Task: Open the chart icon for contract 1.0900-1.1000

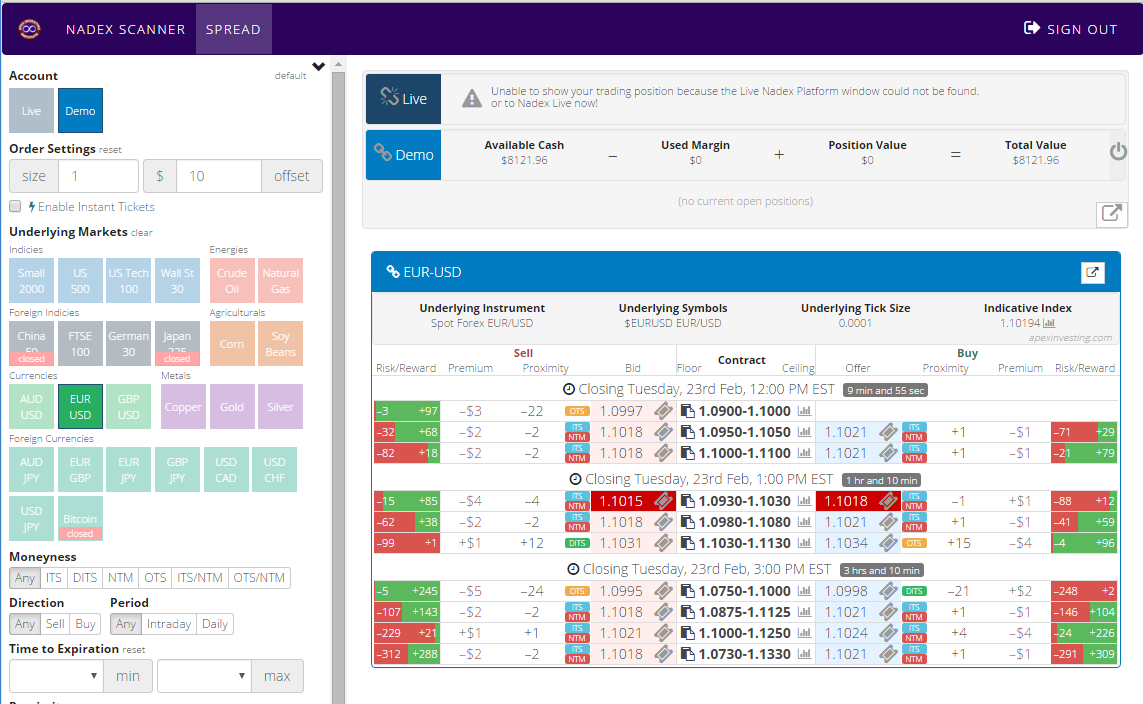Action: coord(804,411)
